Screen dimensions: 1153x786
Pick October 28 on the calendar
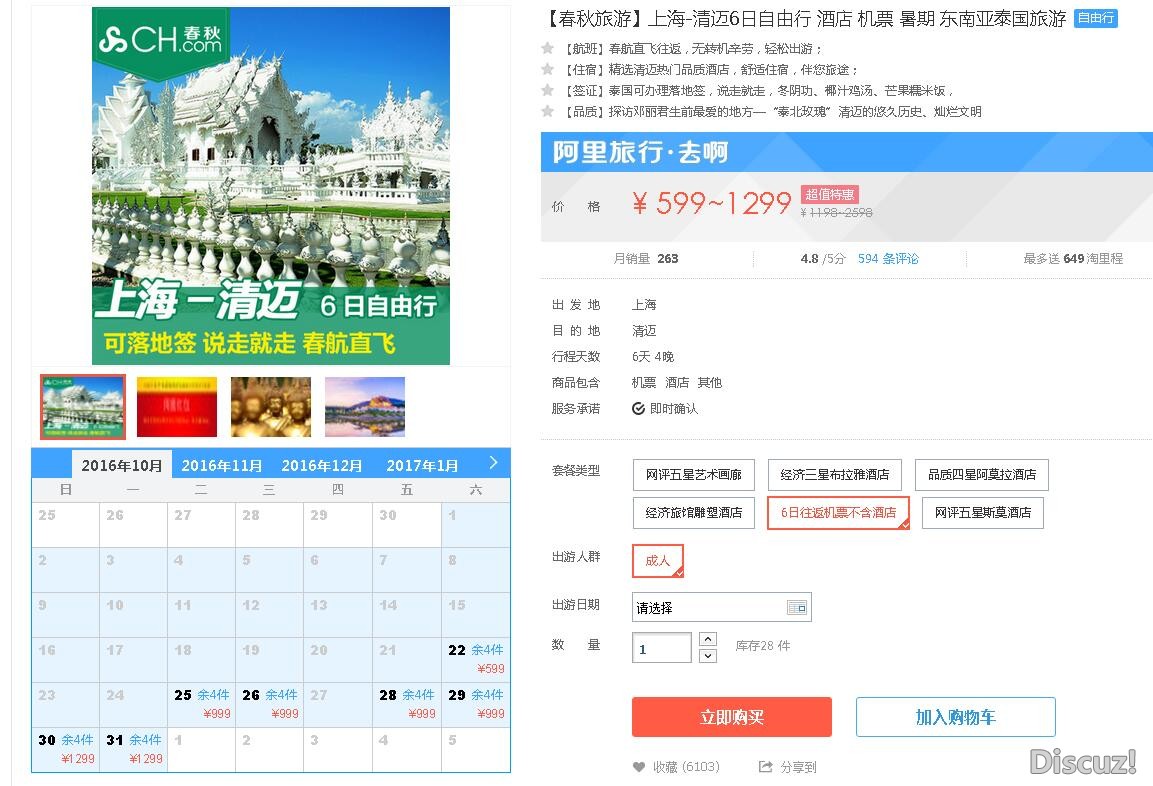point(407,704)
